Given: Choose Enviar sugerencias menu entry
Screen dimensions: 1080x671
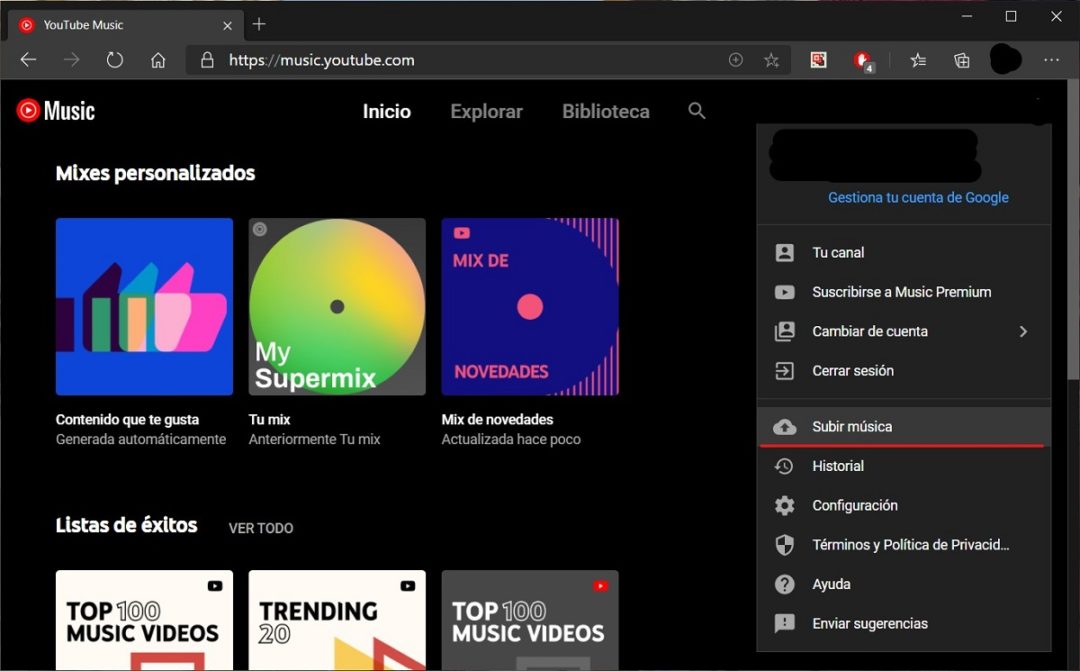Looking at the screenshot, I should pyautogui.click(x=904, y=623).
